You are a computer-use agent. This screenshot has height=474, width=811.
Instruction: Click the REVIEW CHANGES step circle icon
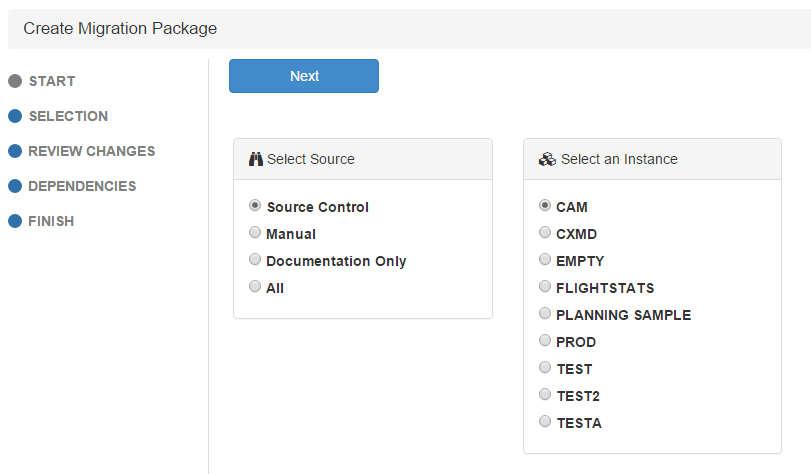[15, 151]
